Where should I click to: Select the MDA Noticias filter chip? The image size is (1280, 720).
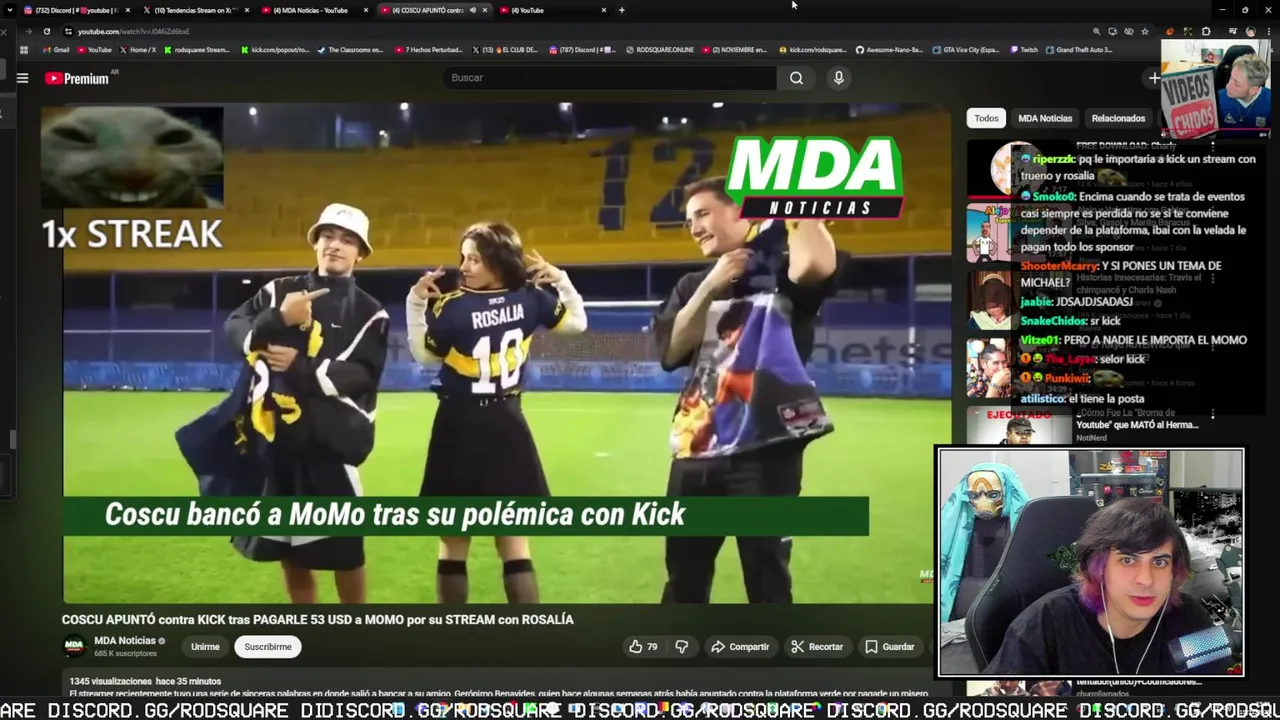coord(1045,118)
